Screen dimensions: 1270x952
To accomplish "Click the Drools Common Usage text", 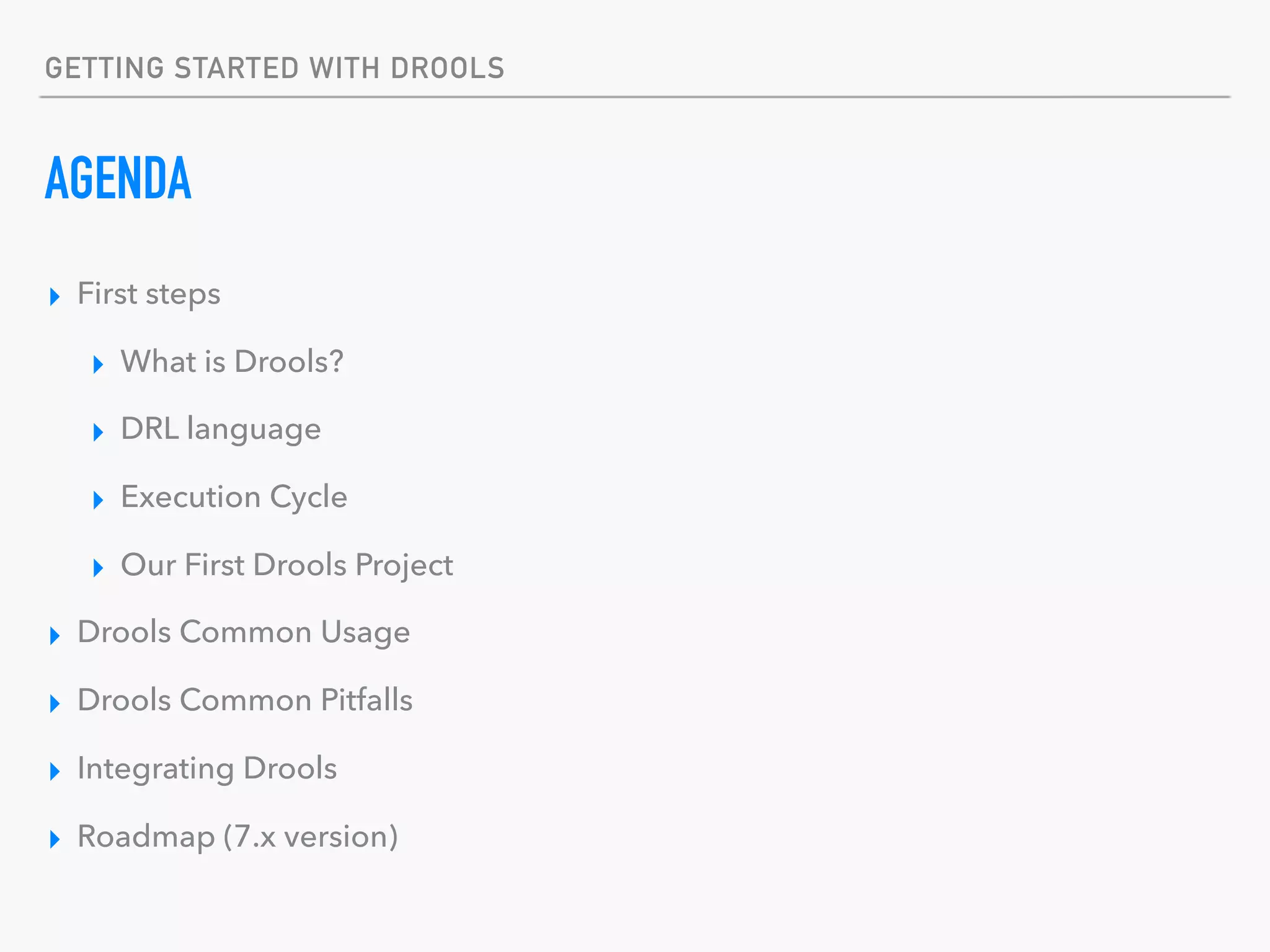I will pos(244,632).
